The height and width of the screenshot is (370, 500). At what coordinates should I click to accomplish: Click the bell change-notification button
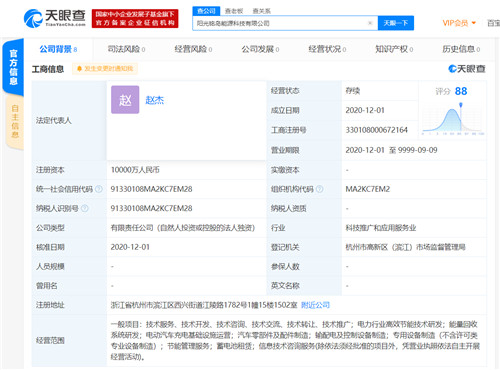tap(105, 69)
